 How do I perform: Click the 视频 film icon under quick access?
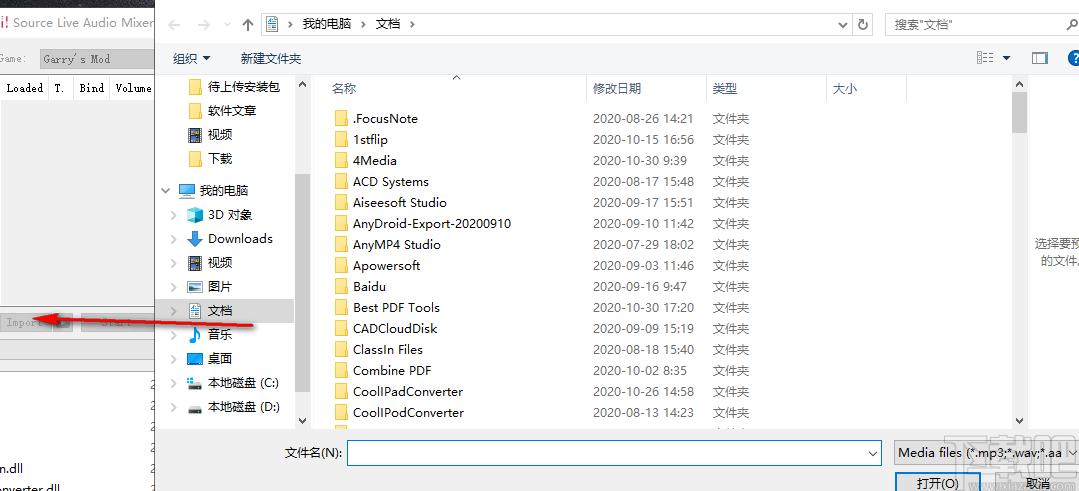click(x=195, y=135)
